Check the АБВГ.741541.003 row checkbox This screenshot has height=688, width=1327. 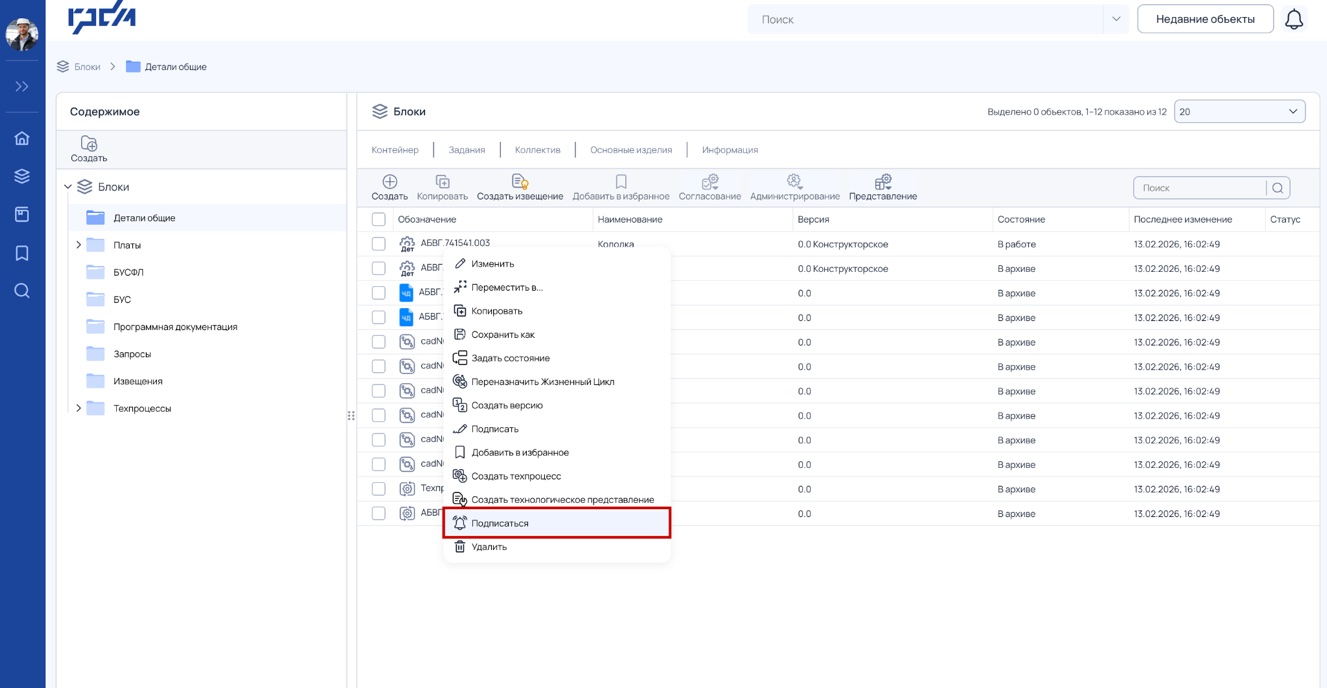pos(378,244)
